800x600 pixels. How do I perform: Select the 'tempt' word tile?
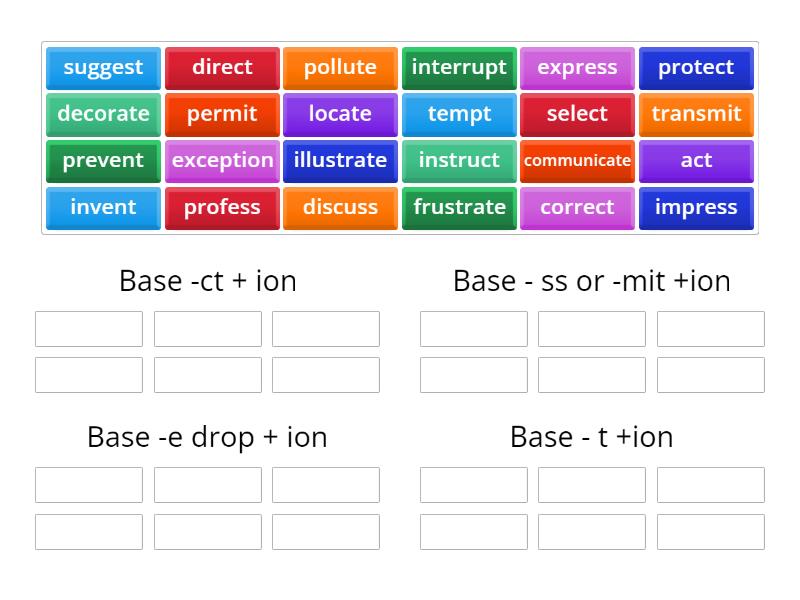(459, 114)
